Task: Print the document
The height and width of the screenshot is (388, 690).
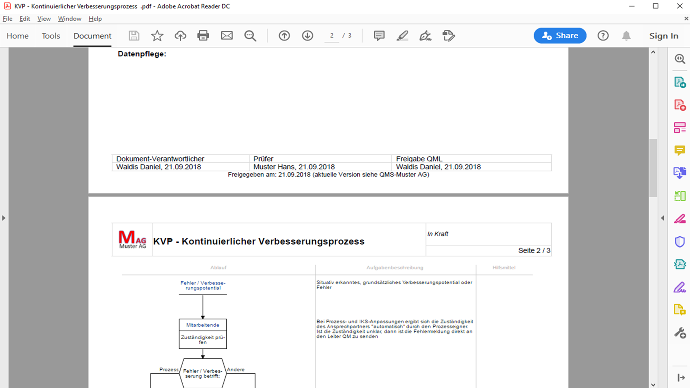Action: pyautogui.click(x=203, y=36)
